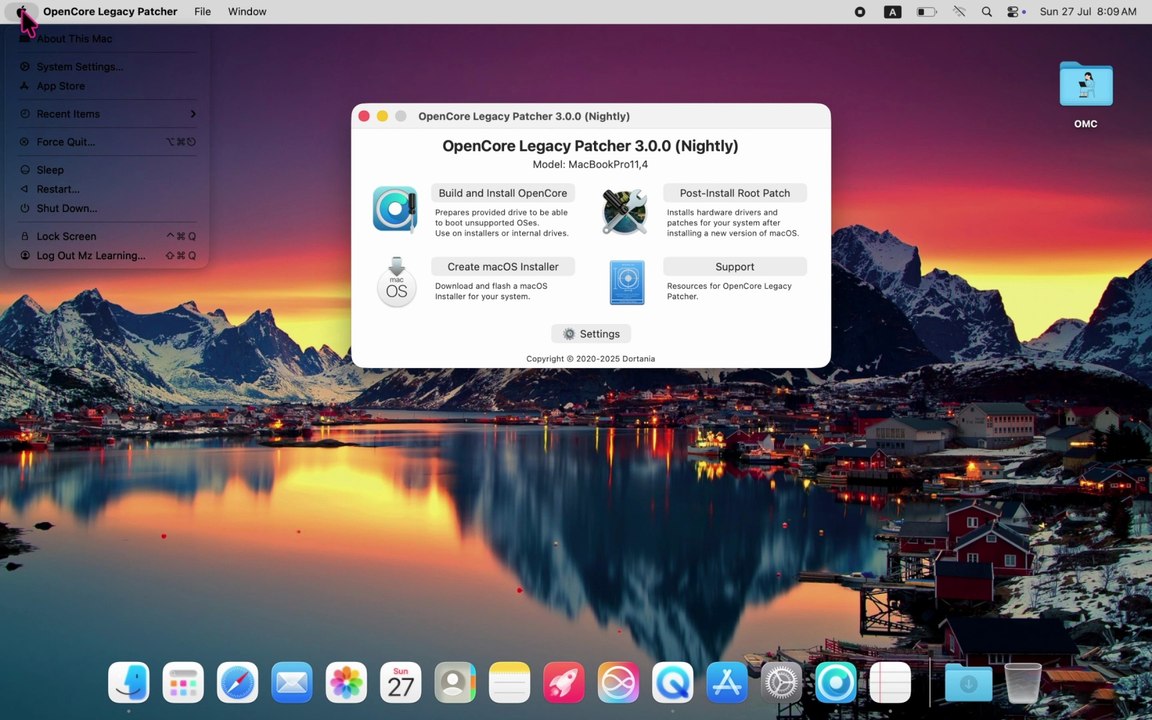Click the Wi-Fi off status icon
The height and width of the screenshot is (720, 1152).
(x=959, y=12)
